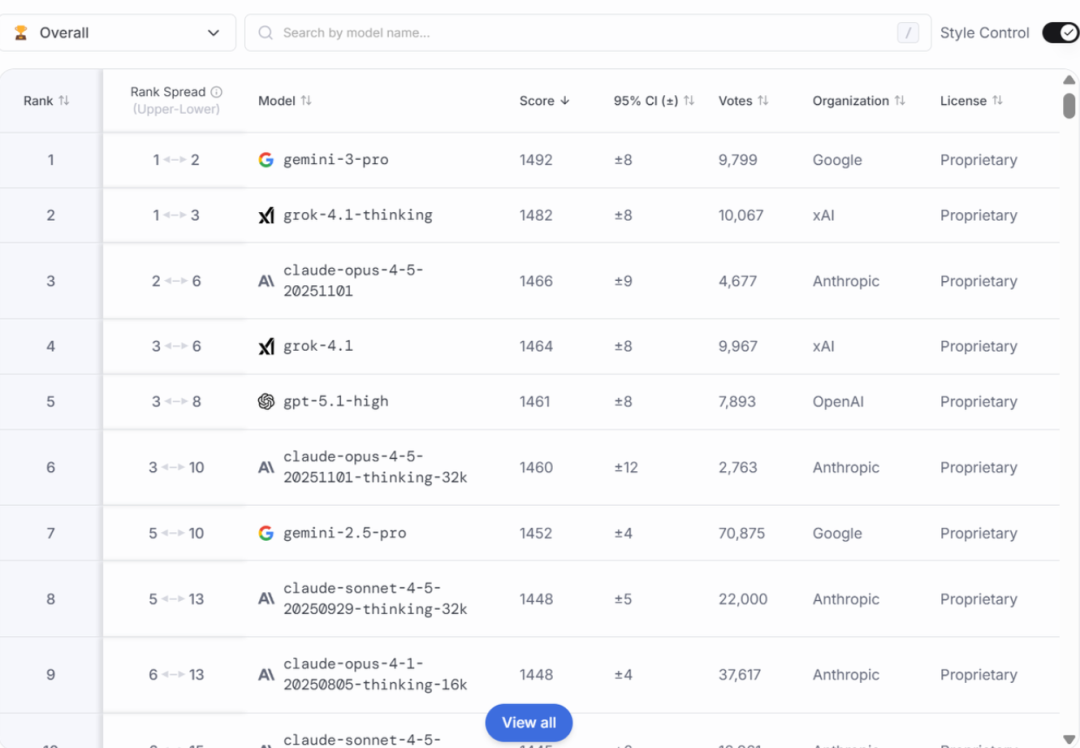Click the OpenAI logo beside gpt-5.1-high
Image resolution: width=1080 pixels, height=748 pixels.
[x=266, y=402]
